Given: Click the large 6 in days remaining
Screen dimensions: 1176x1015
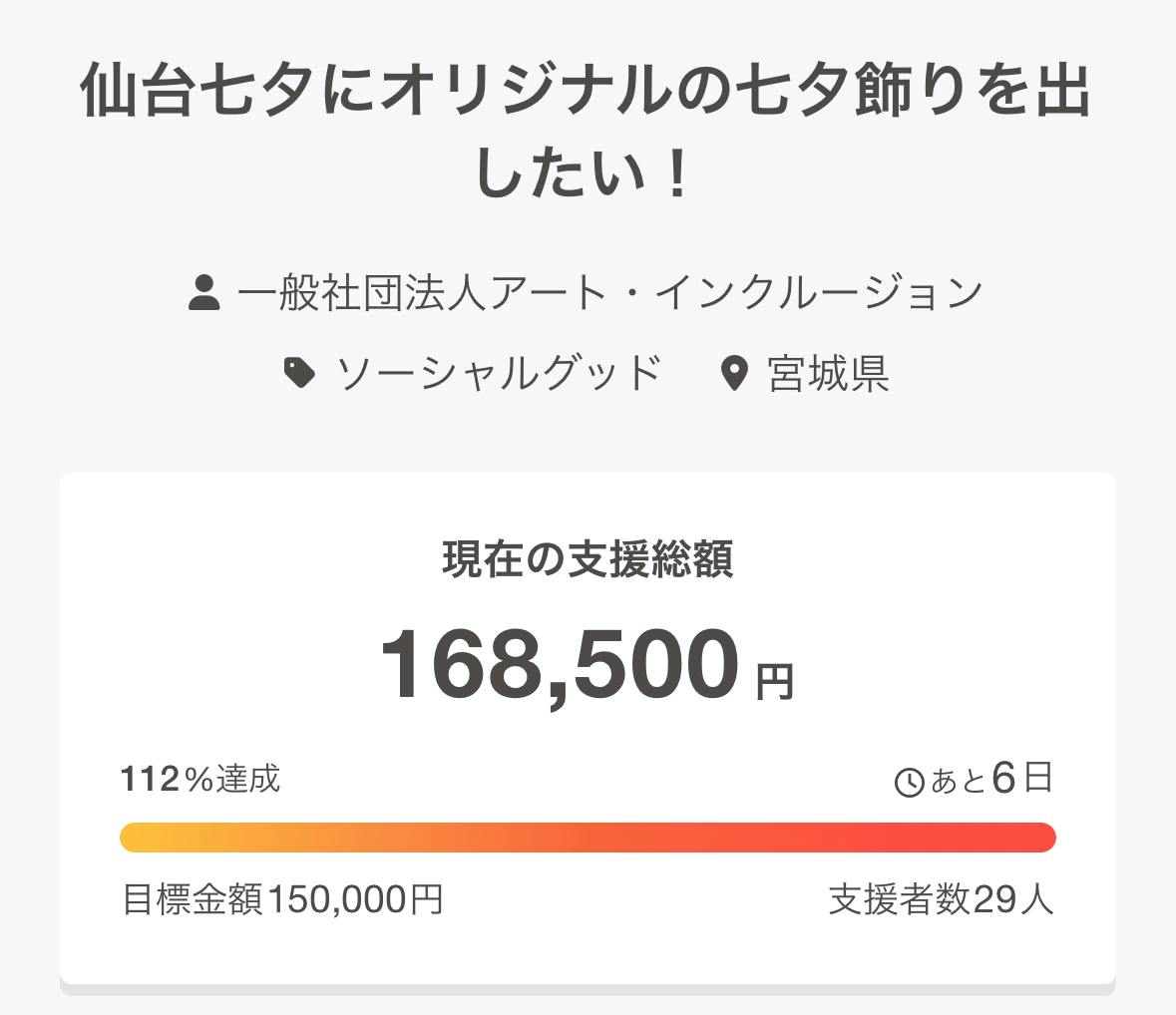Looking at the screenshot, I should 1003,779.
